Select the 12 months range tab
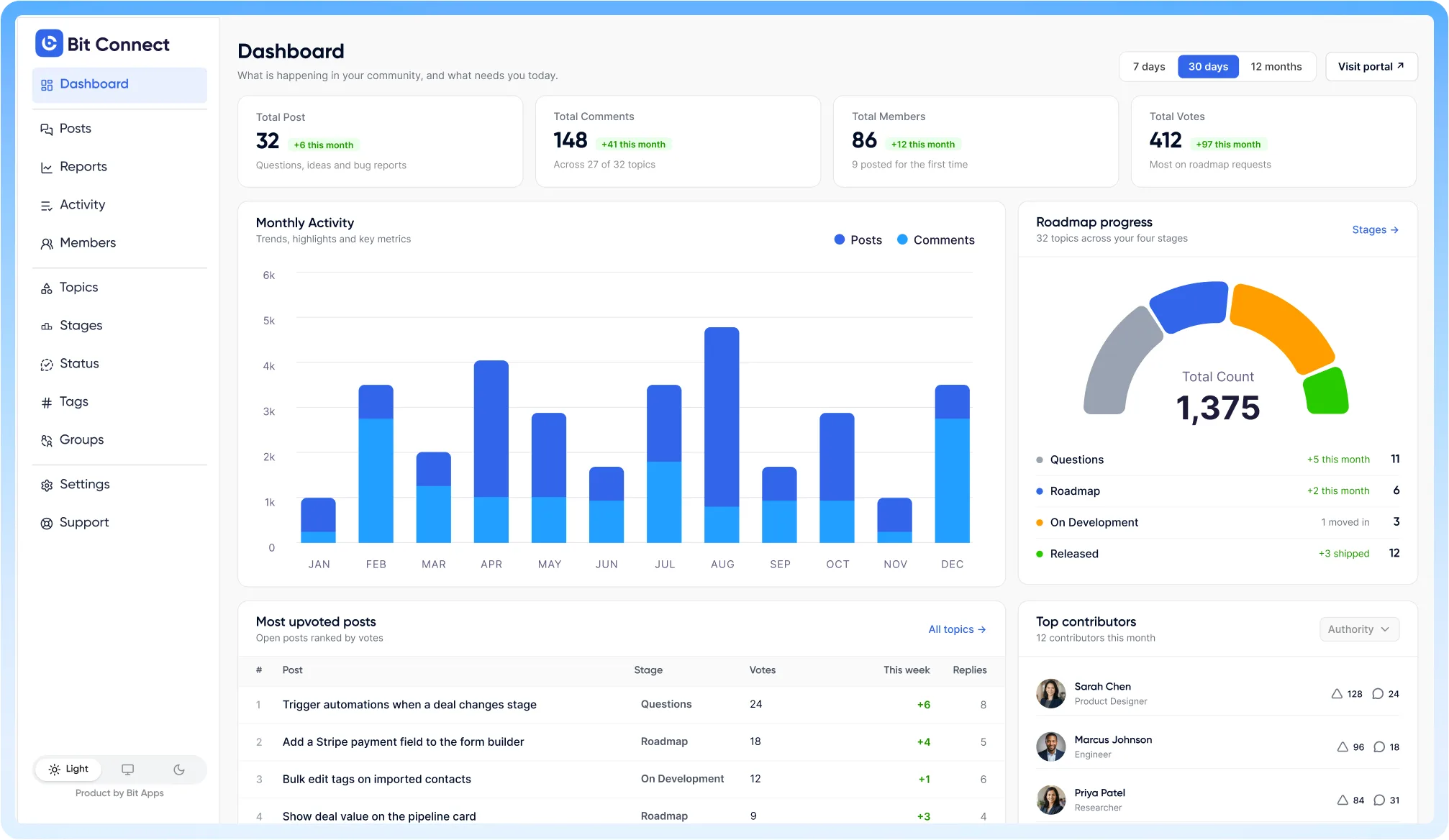 [x=1276, y=67]
